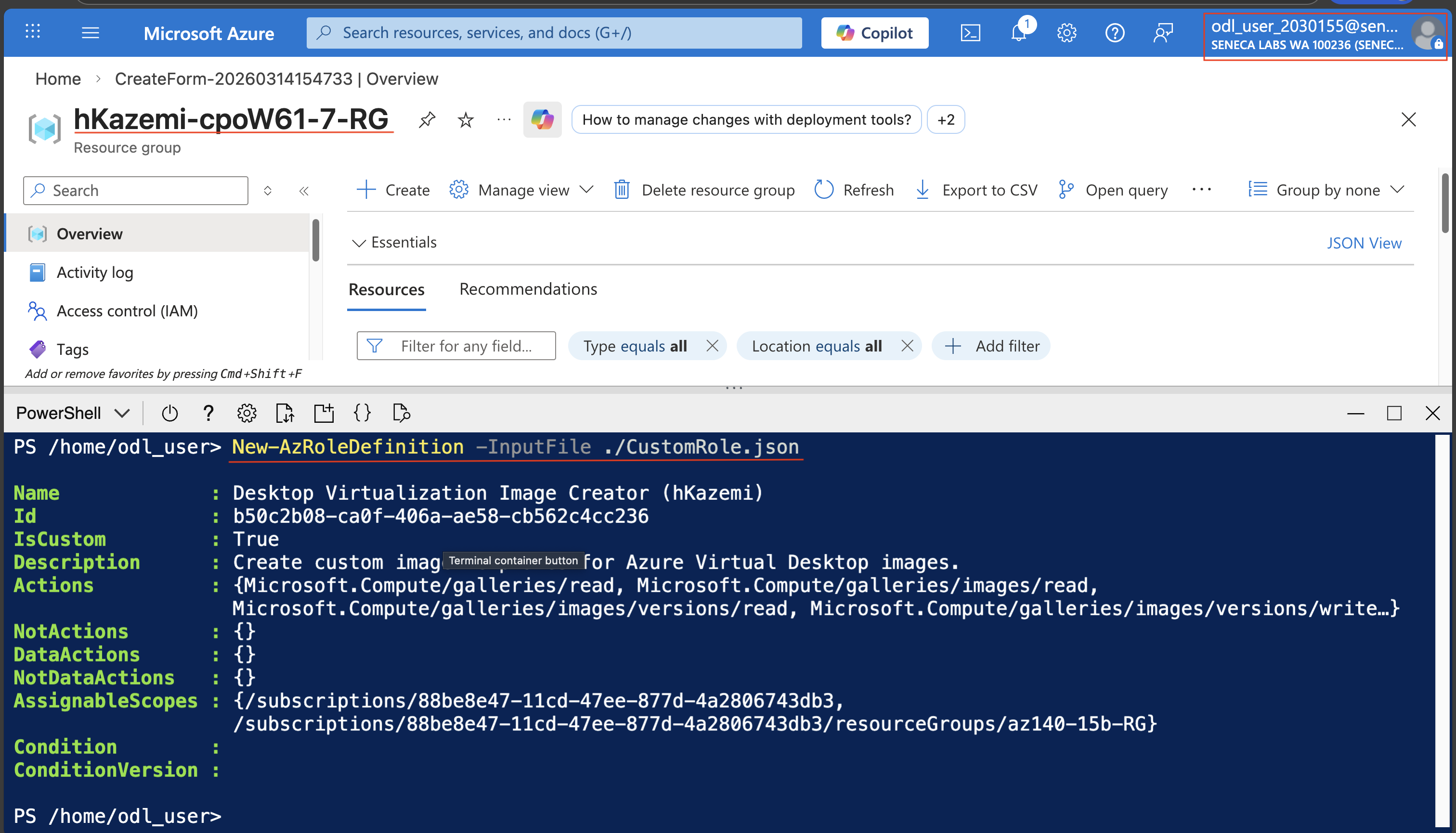
Task: Click Add filter button
Action: tap(991, 346)
